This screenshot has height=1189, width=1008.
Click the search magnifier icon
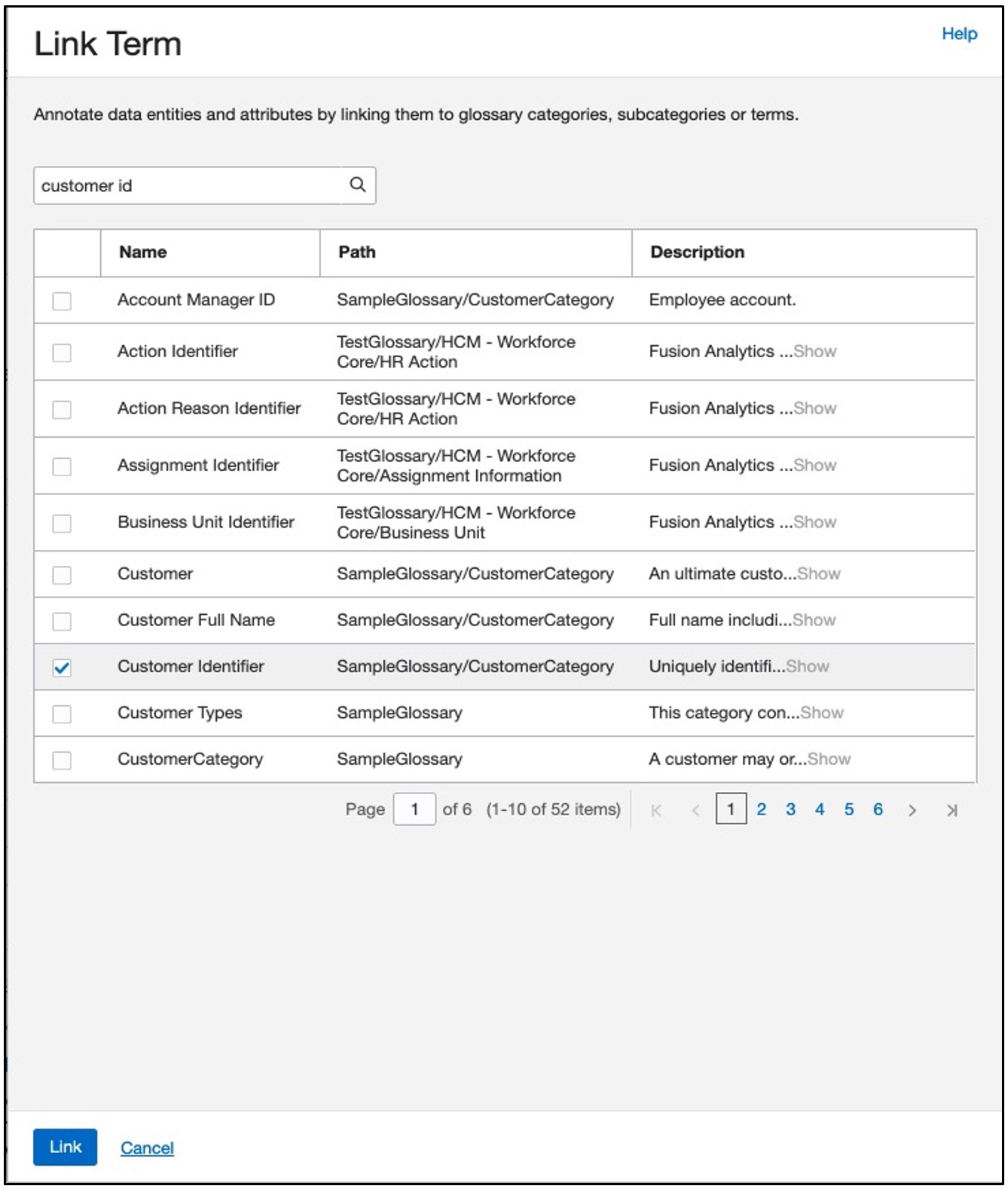click(x=358, y=185)
